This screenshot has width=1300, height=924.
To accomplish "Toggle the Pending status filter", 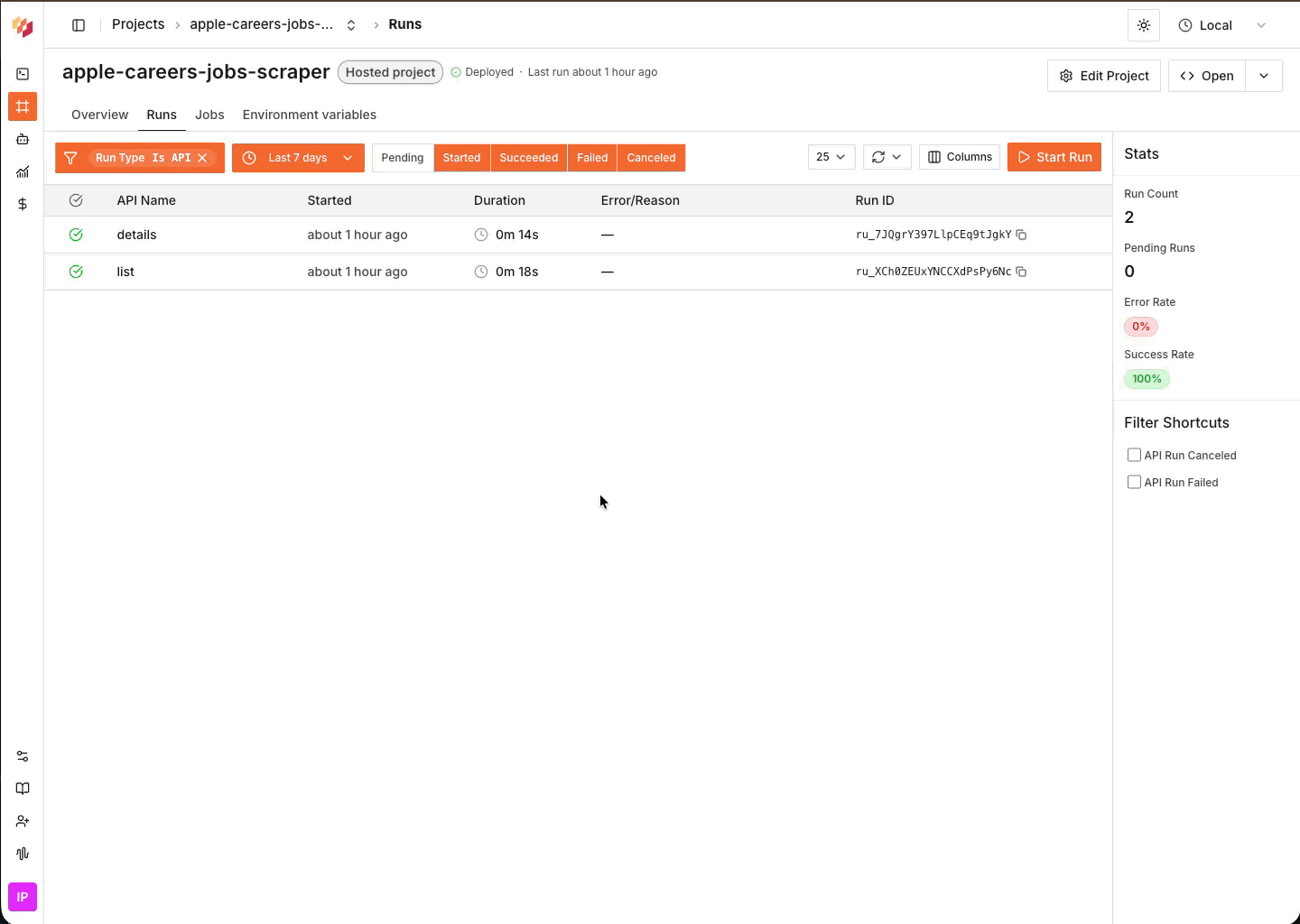I will tap(403, 158).
